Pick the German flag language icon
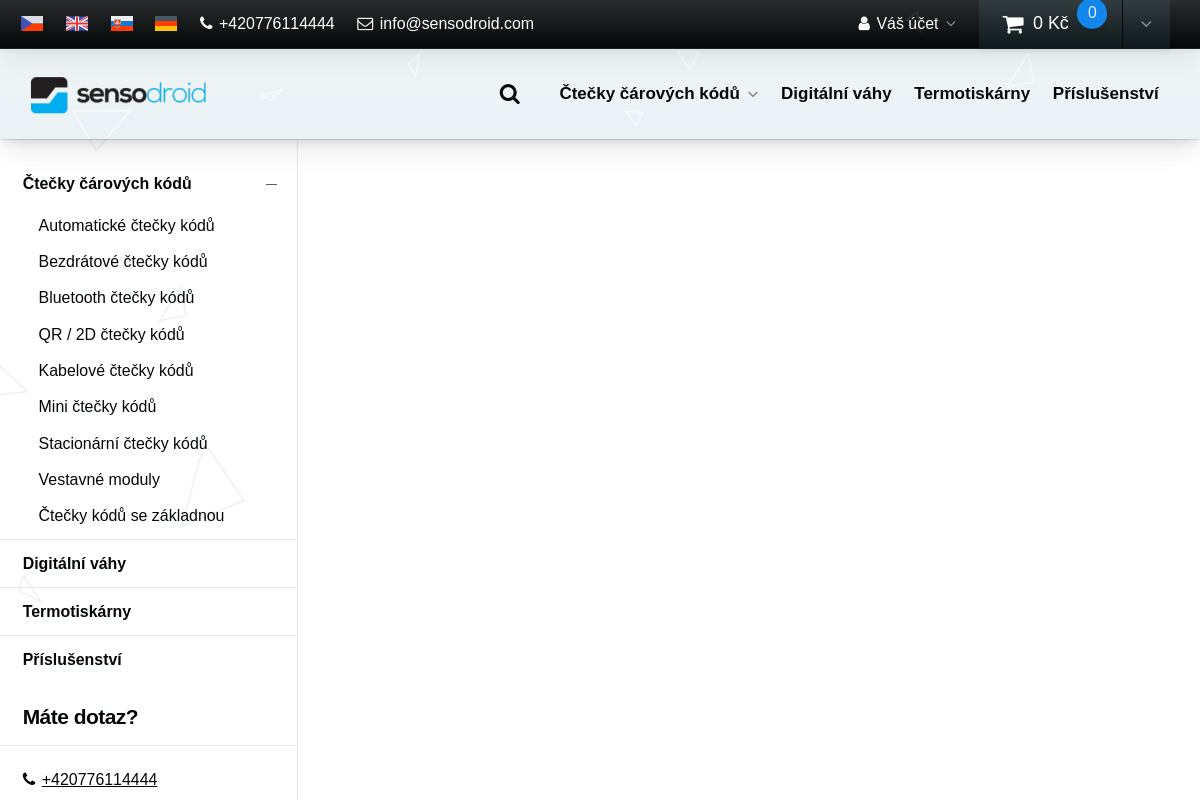 (166, 24)
